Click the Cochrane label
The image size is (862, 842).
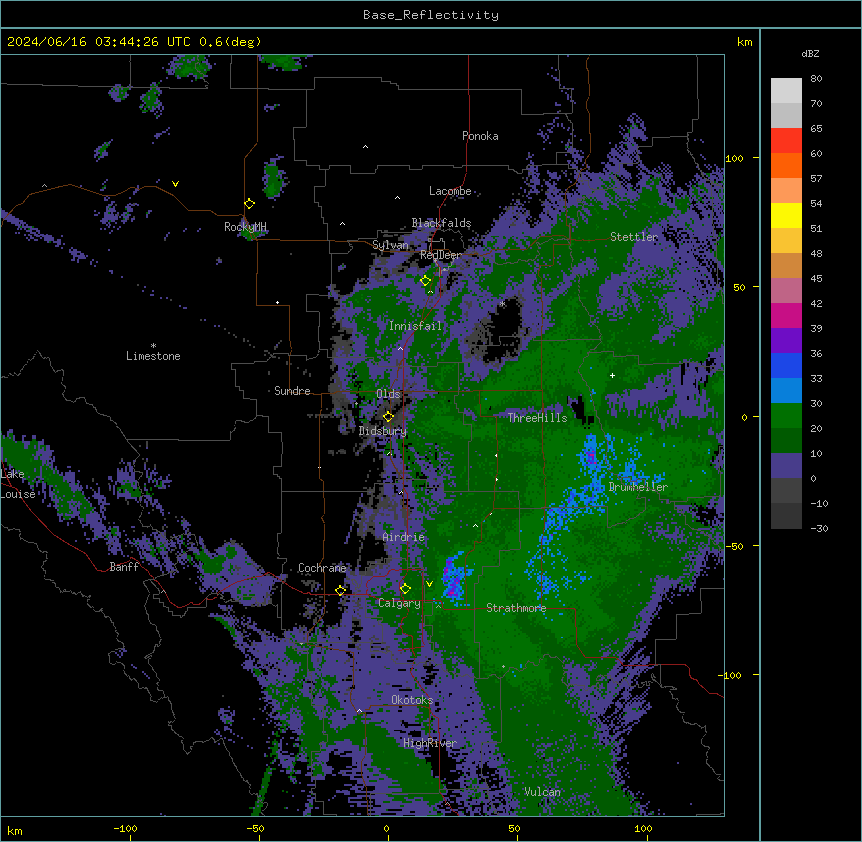click(322, 568)
